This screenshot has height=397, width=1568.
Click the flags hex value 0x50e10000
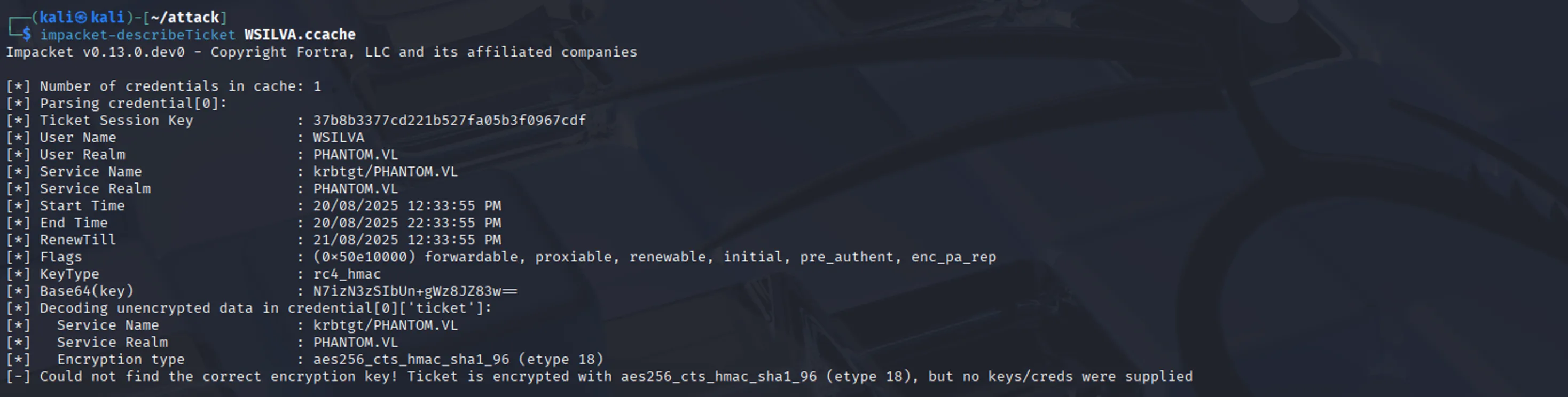(364, 257)
